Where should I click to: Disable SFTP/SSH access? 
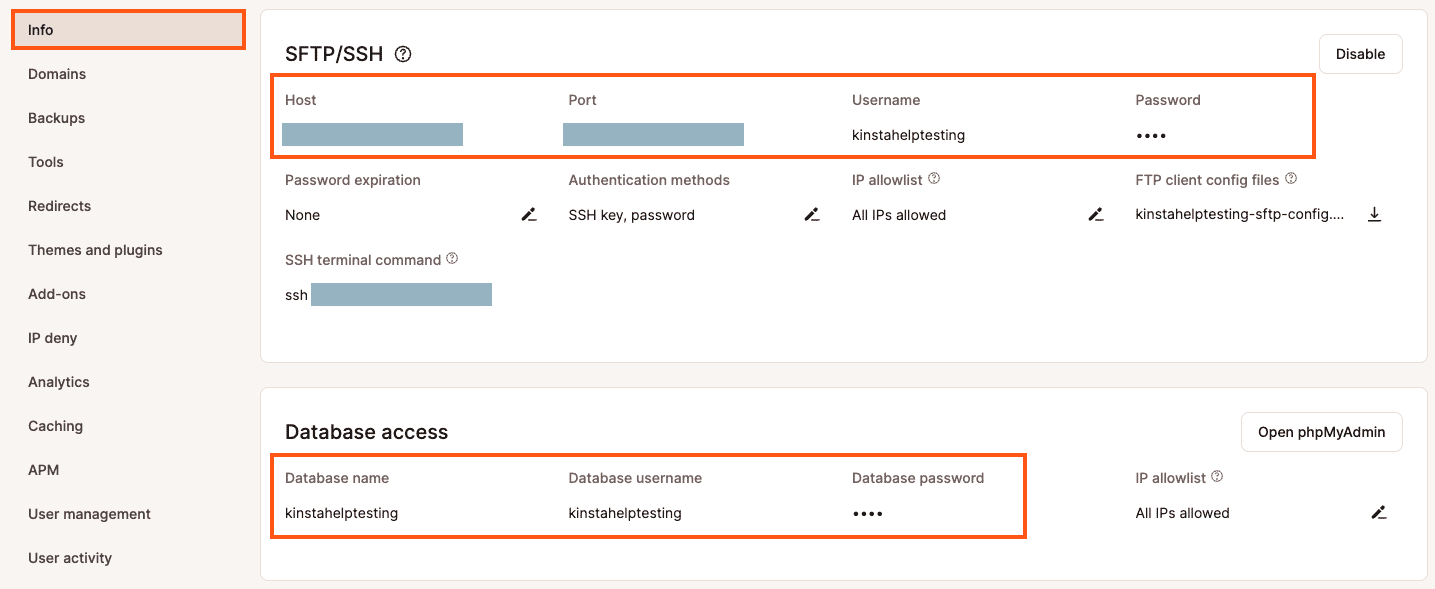tap(1360, 54)
